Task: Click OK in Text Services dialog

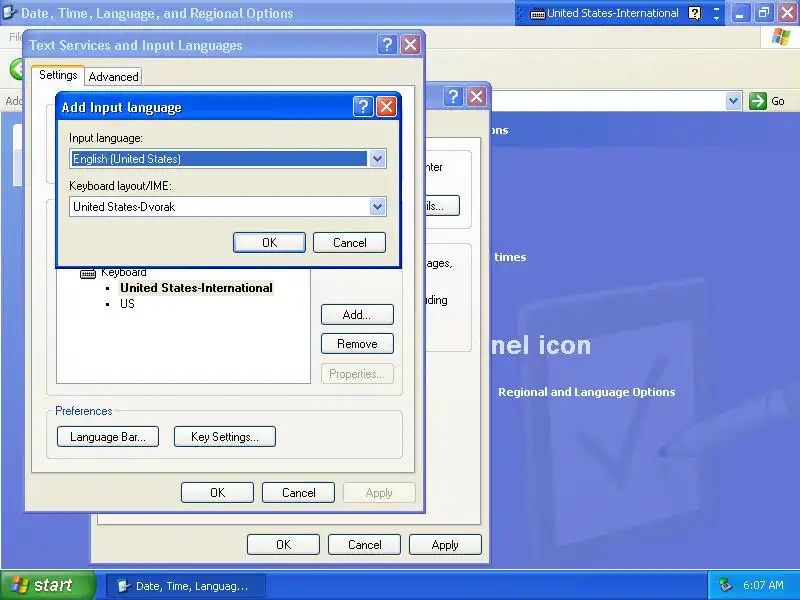Action: tap(217, 493)
